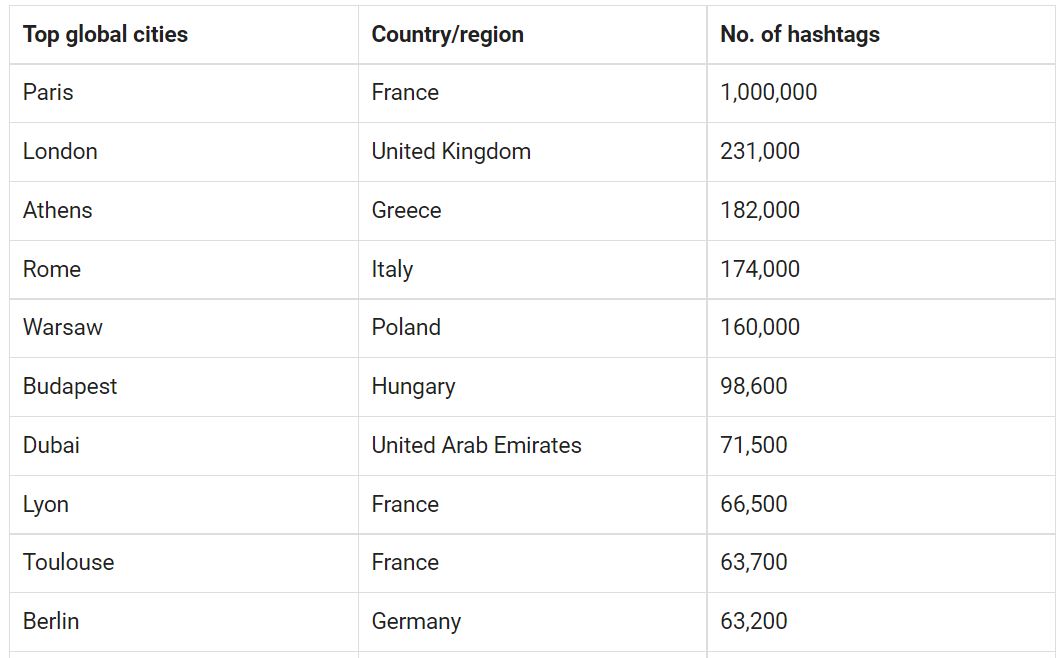Click the 'United Kingdom' country cell
The image size is (1061, 658).
[x=533, y=152]
